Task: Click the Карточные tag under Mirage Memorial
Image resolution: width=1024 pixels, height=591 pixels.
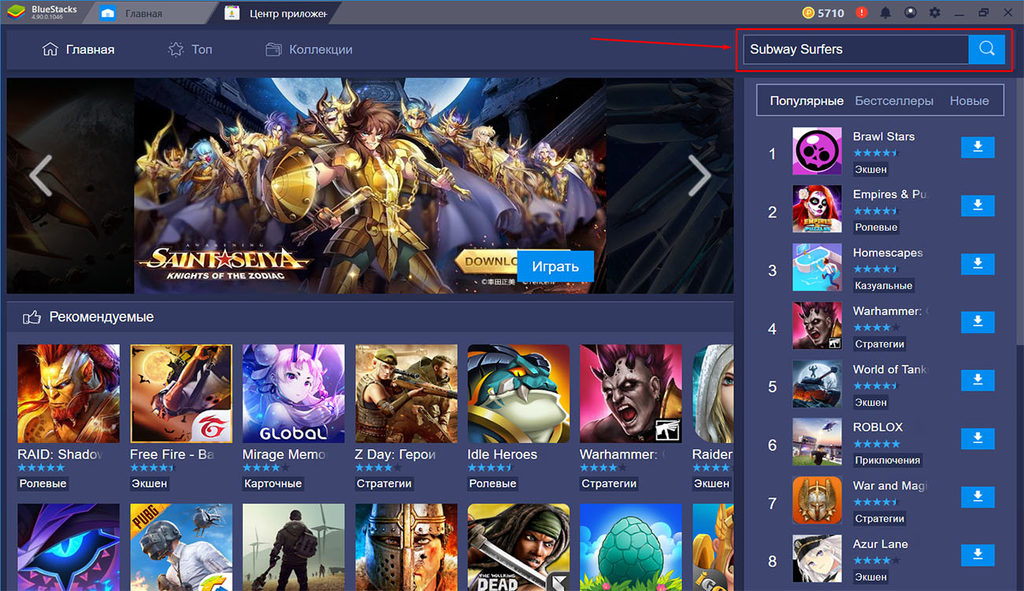Action: (x=273, y=483)
